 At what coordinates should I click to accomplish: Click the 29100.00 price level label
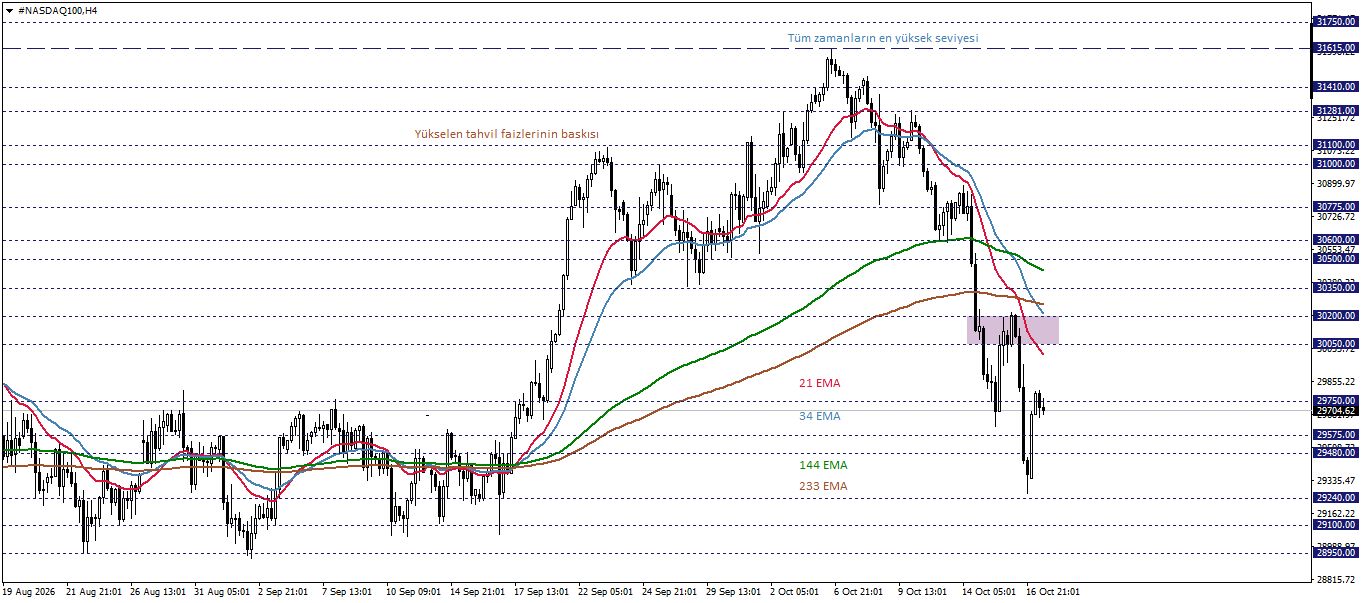click(1336, 524)
